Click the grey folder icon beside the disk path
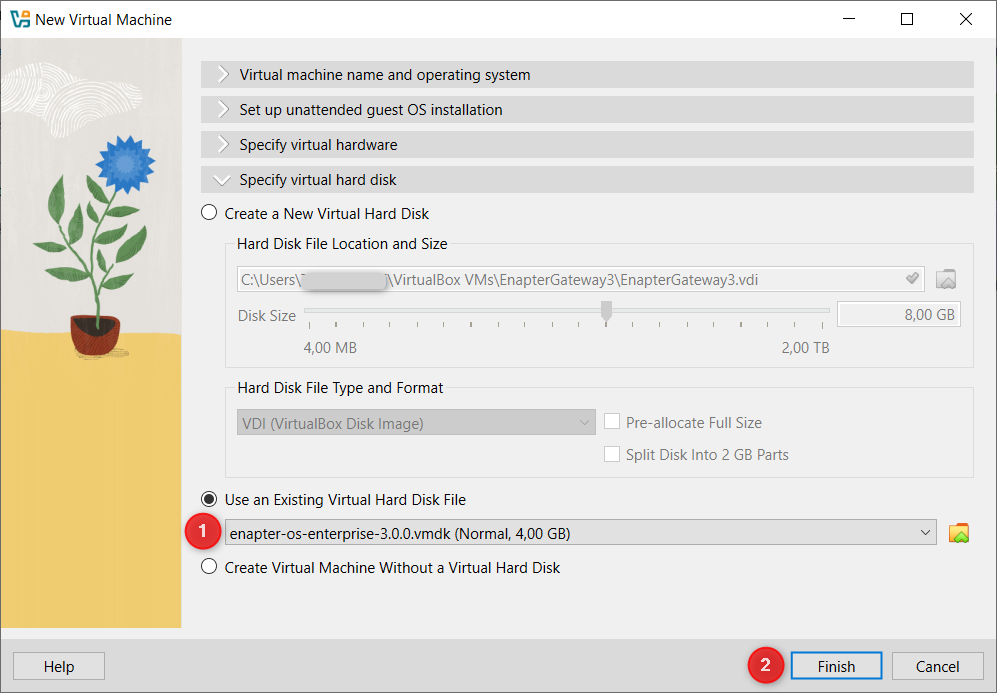Image resolution: width=997 pixels, height=693 pixels. click(945, 279)
